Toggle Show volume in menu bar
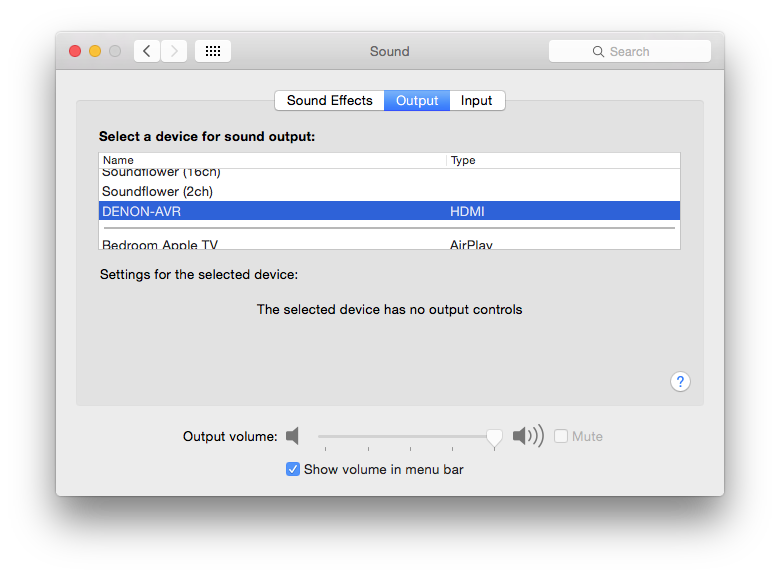 coord(293,469)
